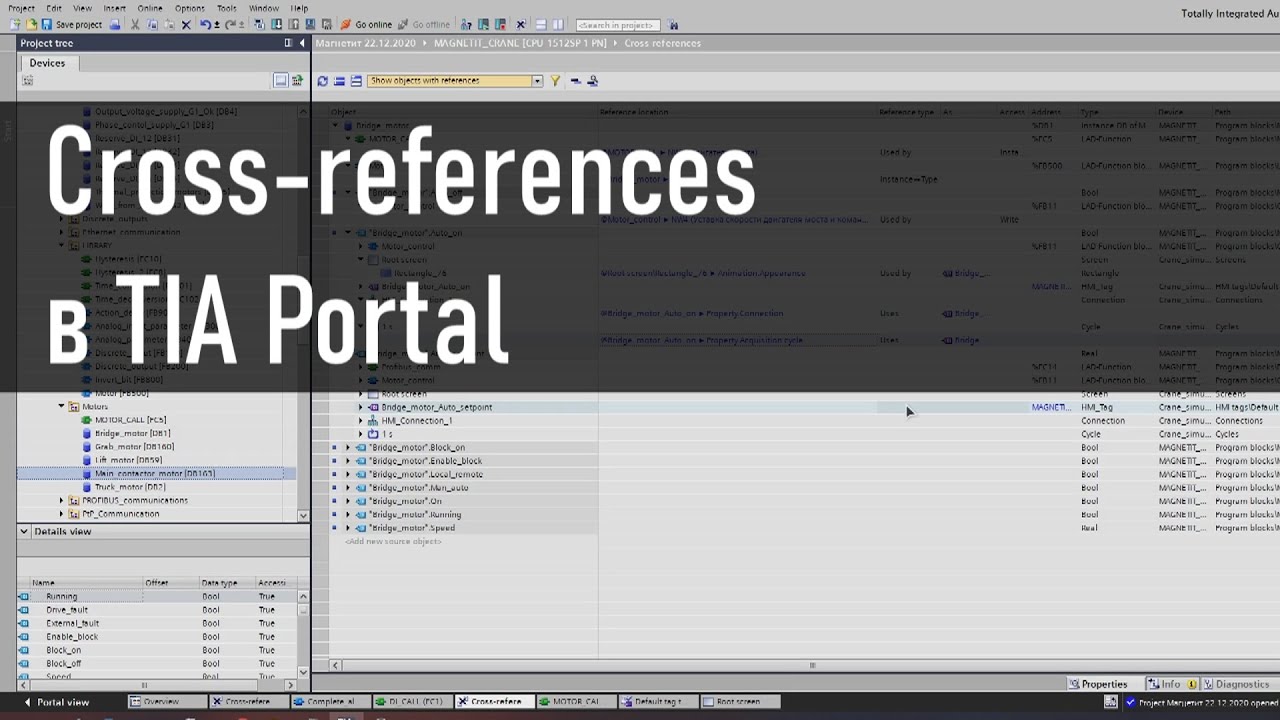Click the New project toolbar icon
This screenshot has height=720, width=1280.
click(x=15, y=24)
